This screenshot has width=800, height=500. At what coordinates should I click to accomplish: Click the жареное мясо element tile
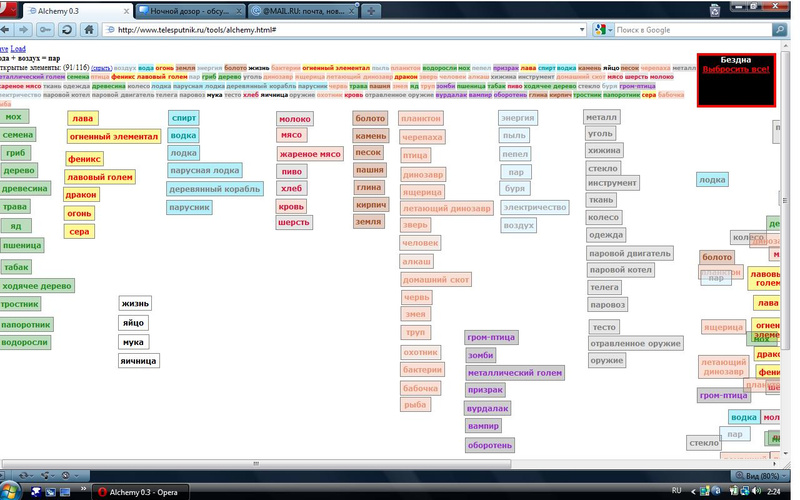click(x=310, y=154)
